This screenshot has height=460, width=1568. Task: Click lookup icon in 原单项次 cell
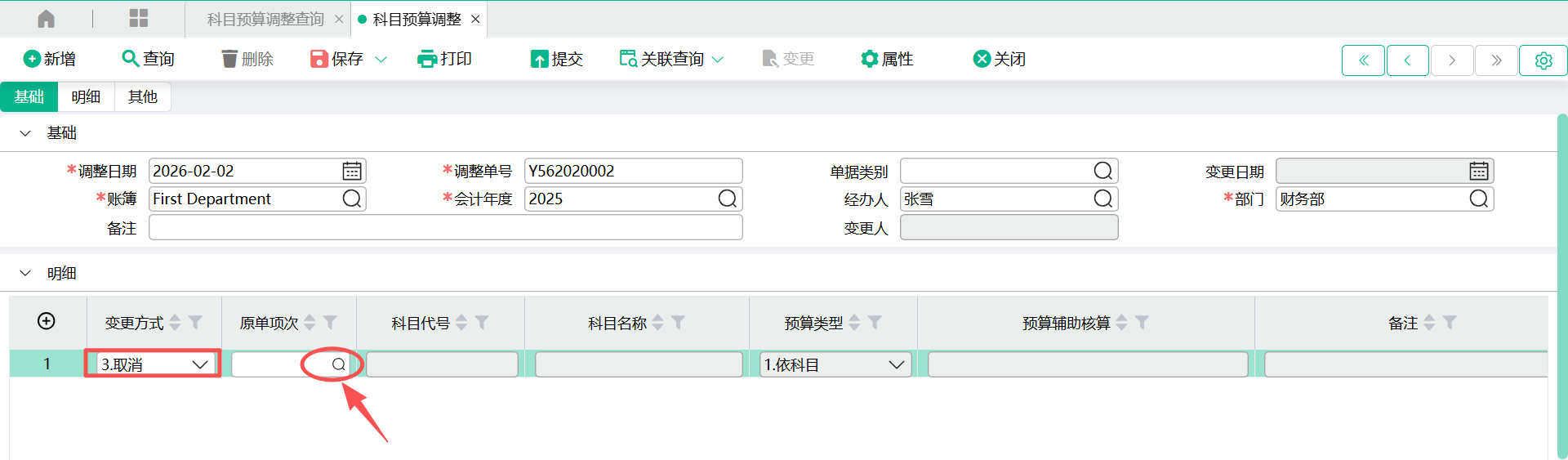(x=338, y=364)
